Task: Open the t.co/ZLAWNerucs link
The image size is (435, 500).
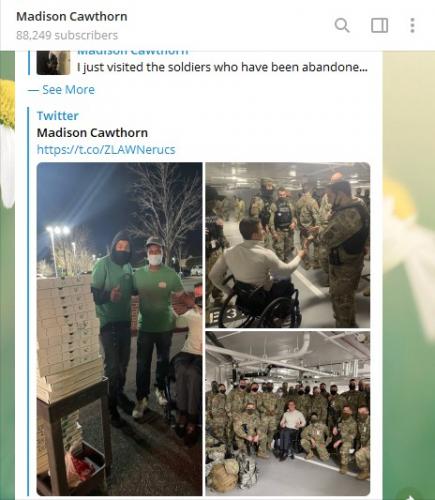Action: point(106,149)
